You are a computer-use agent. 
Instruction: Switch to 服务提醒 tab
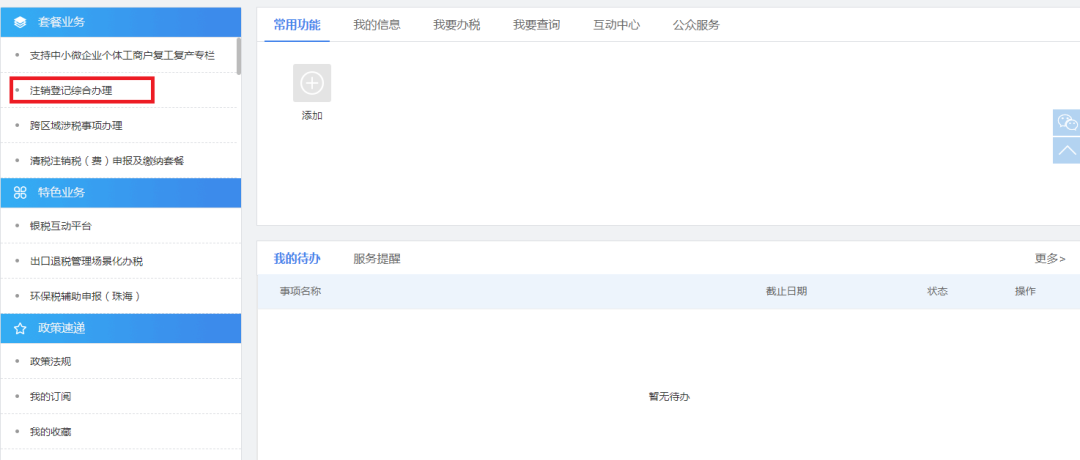click(377, 259)
